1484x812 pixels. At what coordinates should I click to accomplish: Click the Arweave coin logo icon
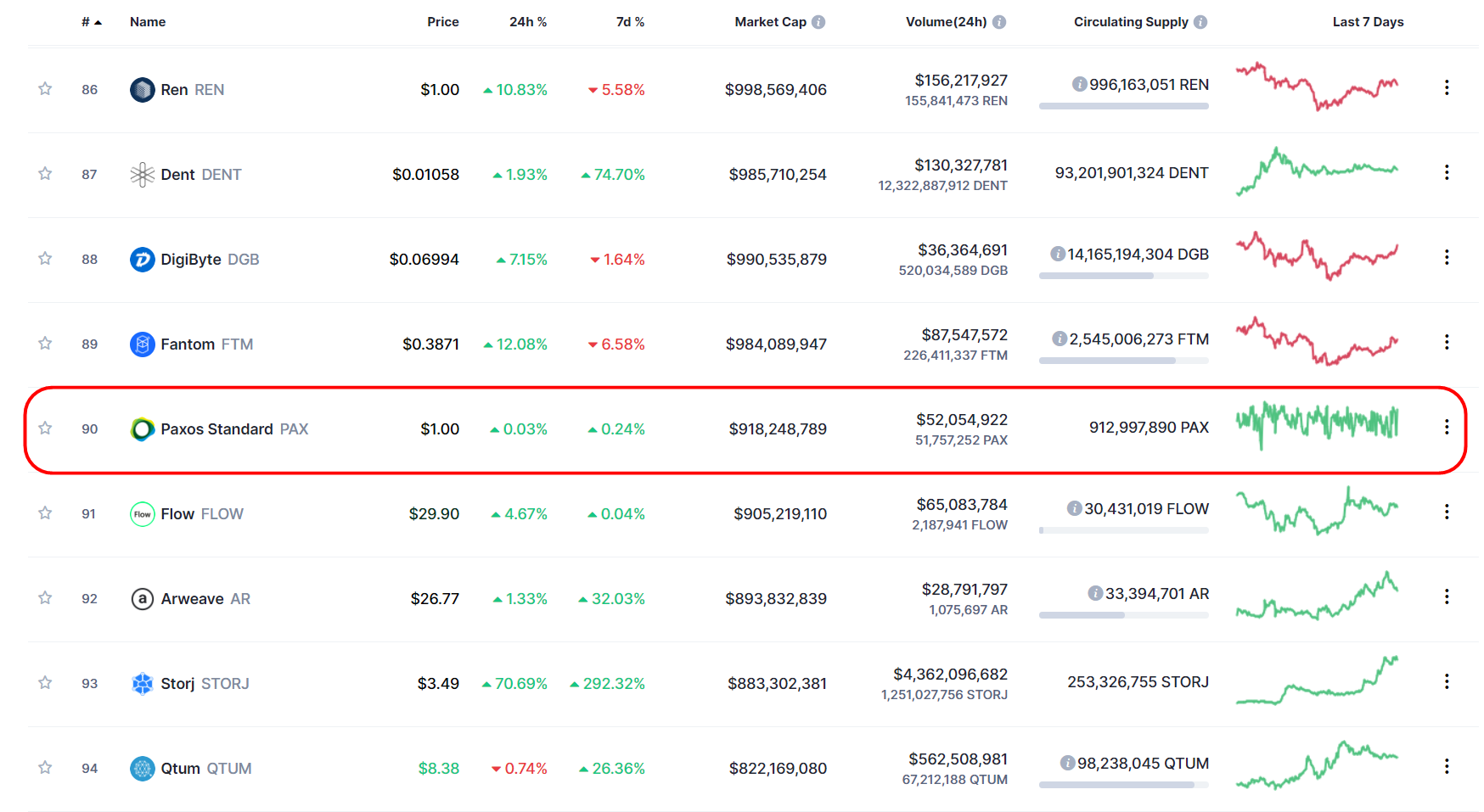[x=142, y=598]
